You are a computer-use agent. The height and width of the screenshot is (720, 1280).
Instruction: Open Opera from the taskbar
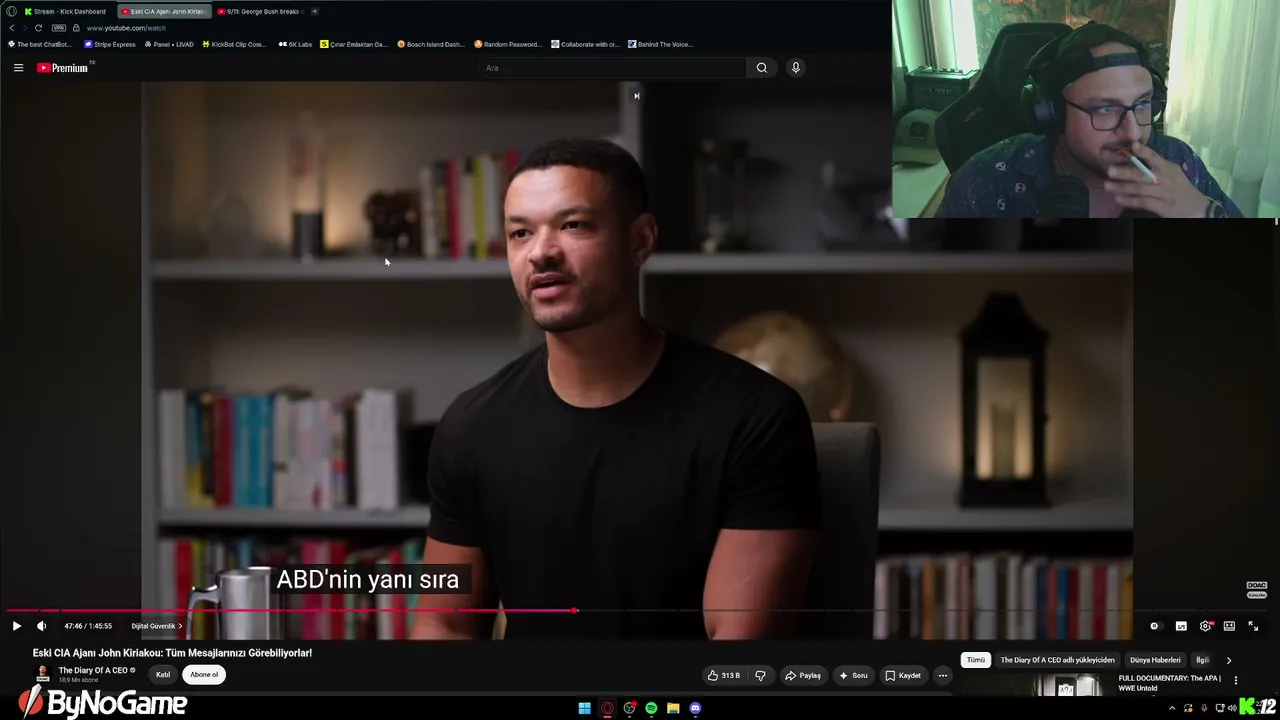[607, 708]
